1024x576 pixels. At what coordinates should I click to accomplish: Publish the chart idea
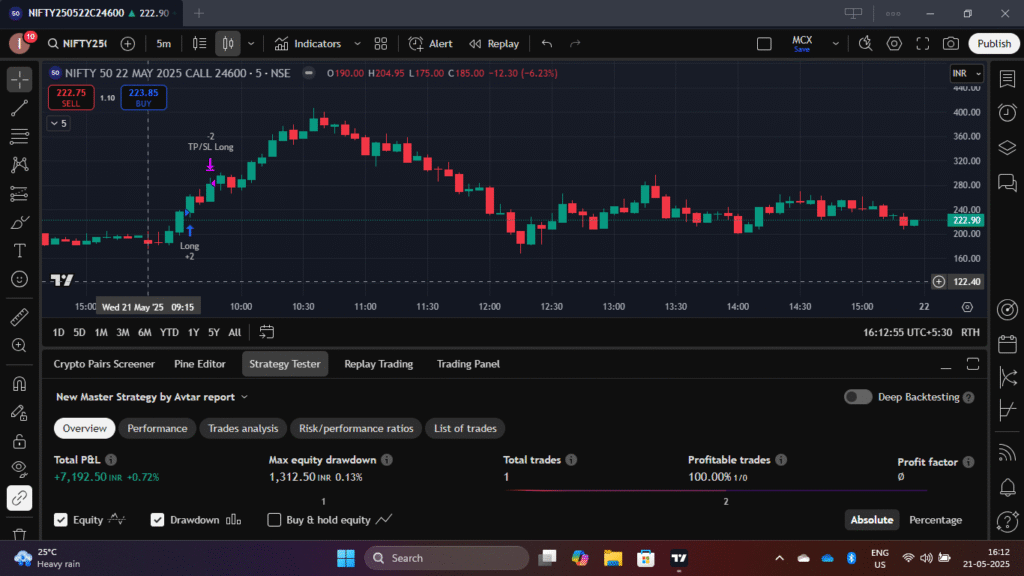[994, 44]
